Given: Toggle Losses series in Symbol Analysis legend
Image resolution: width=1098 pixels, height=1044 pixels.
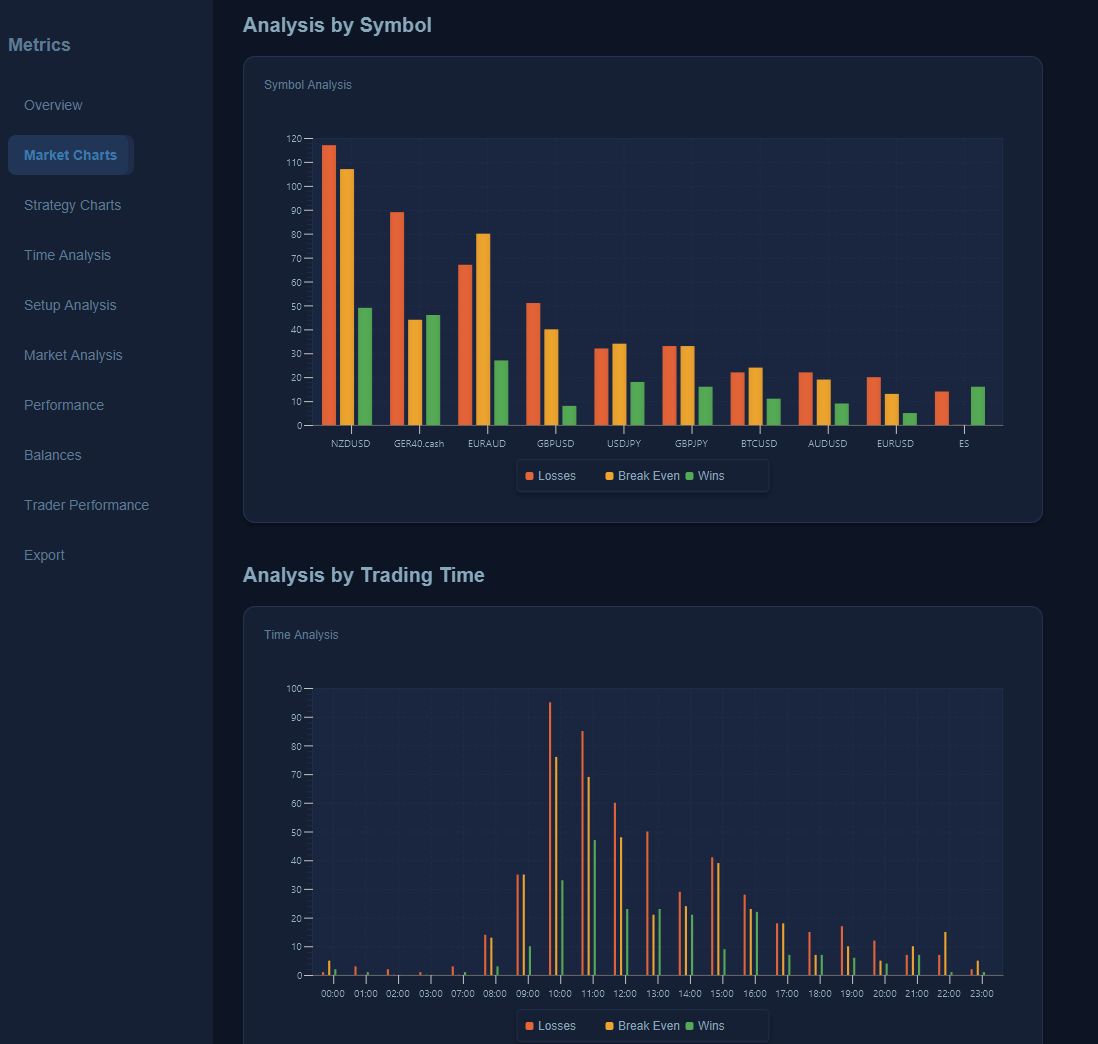Looking at the screenshot, I should pyautogui.click(x=551, y=476).
